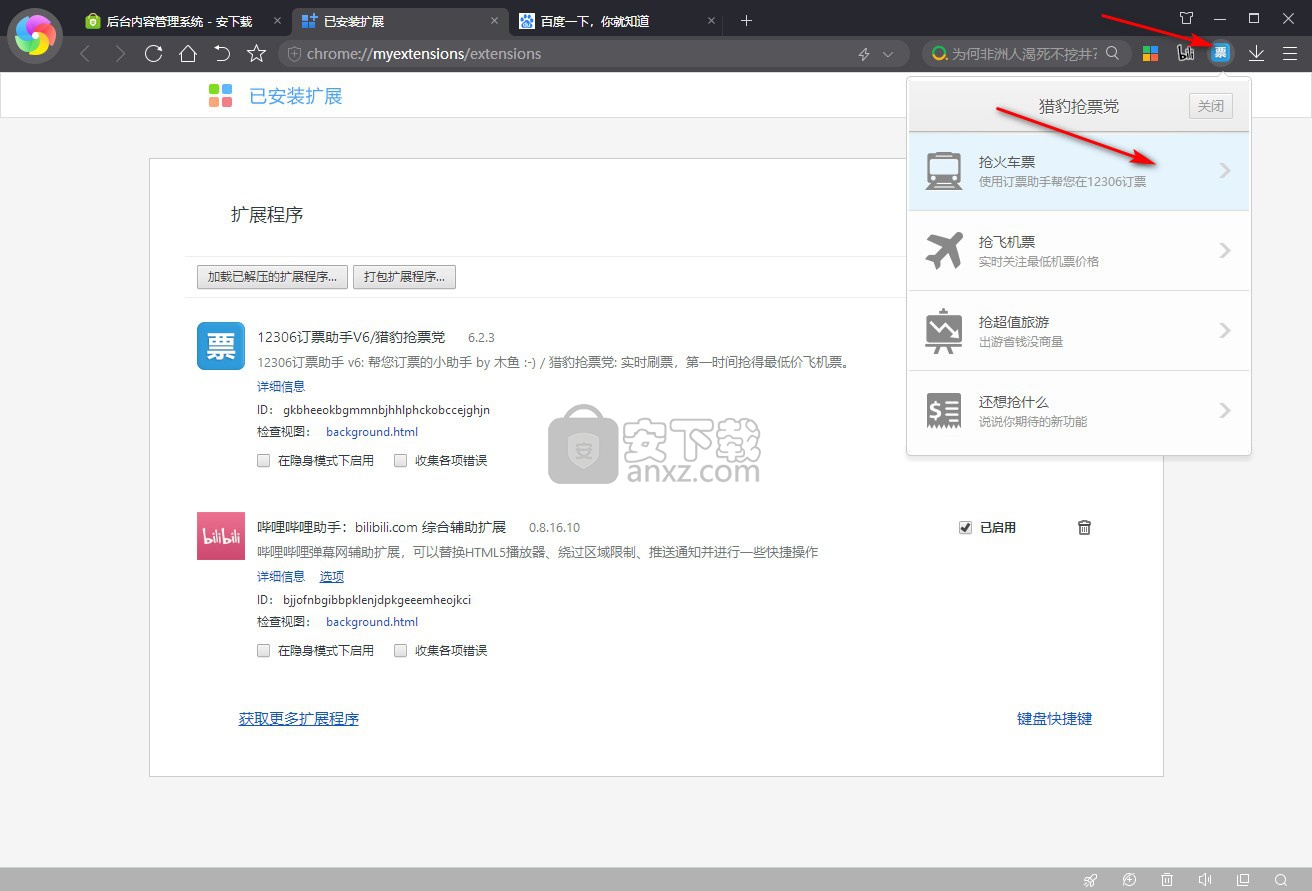The image size is (1312, 891).
Task: Switch to the 百度一下 tab
Action: (616, 20)
